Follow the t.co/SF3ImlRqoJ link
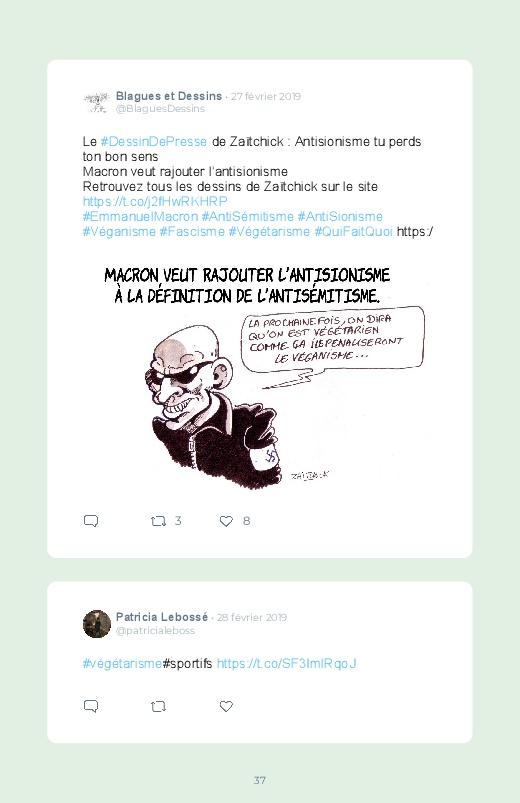Image resolution: width=520 pixels, height=803 pixels. click(x=286, y=664)
